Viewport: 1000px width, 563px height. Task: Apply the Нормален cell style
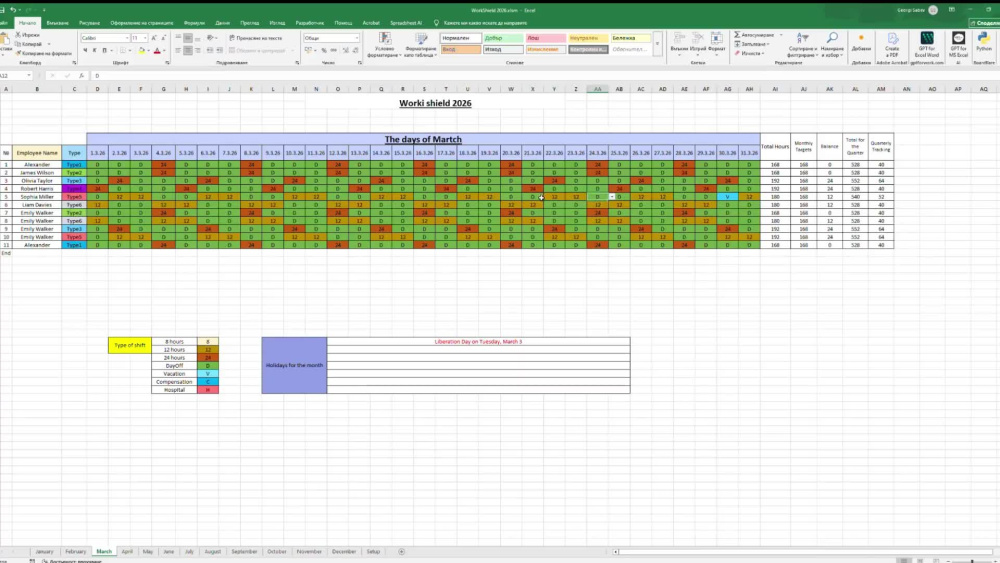460,38
